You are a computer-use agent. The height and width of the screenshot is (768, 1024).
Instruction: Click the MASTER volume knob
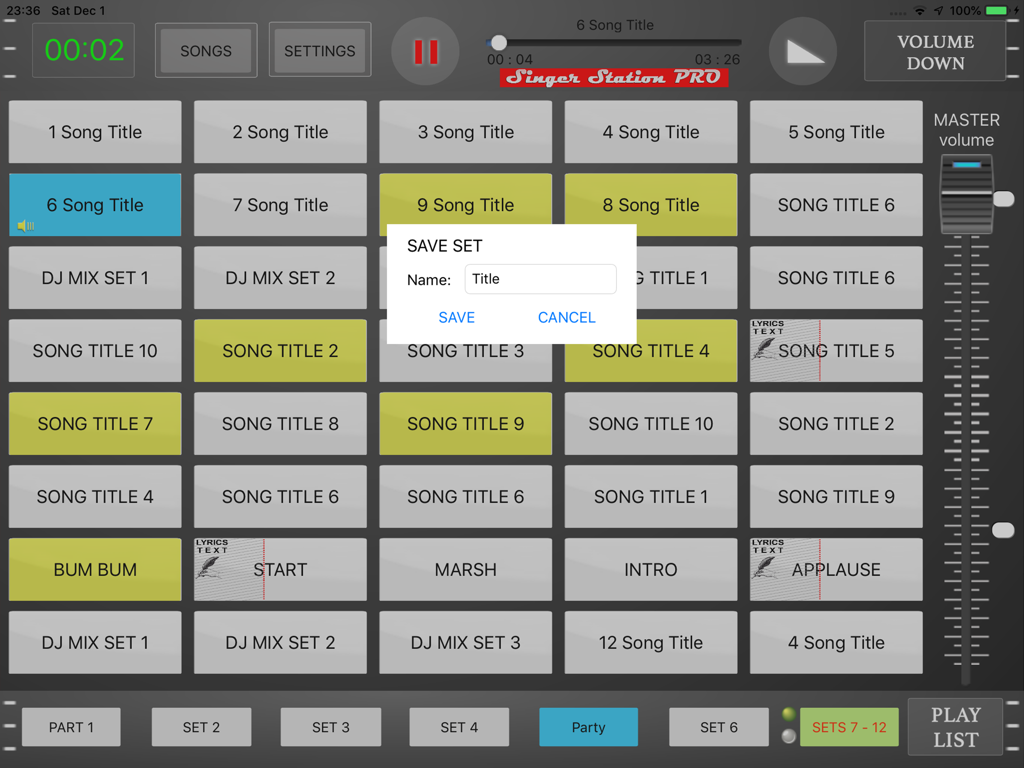(x=966, y=196)
